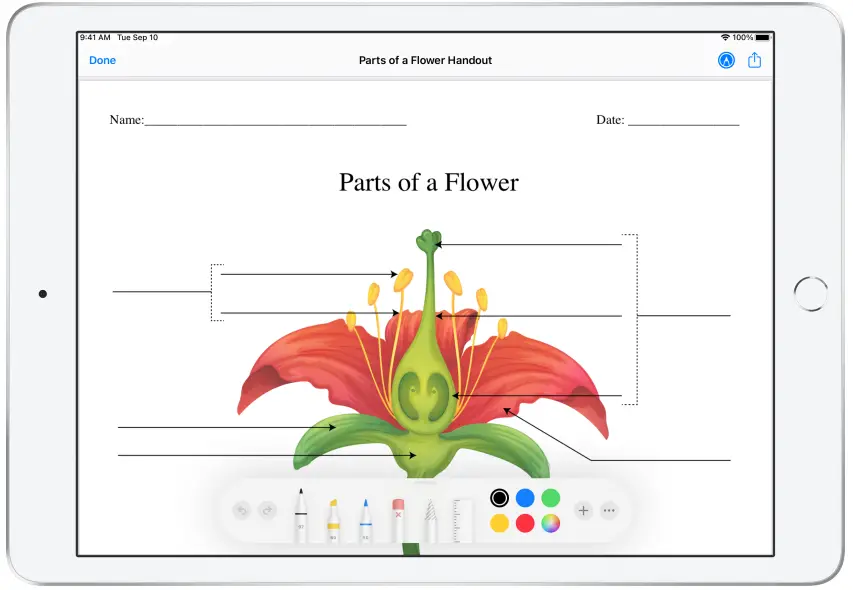Select the red color swatch
This screenshot has width=853, height=590.
[525, 523]
